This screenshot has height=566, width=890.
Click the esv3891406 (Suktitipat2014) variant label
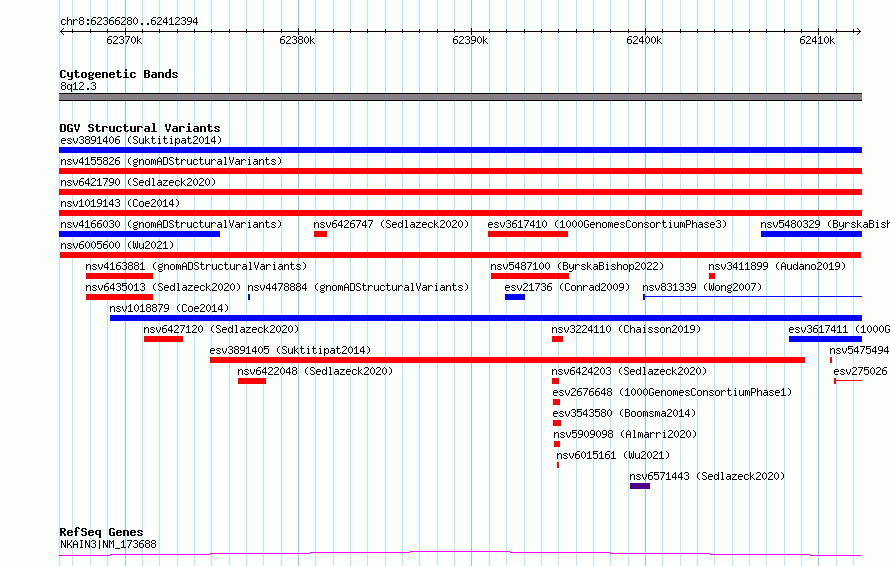[141, 140]
